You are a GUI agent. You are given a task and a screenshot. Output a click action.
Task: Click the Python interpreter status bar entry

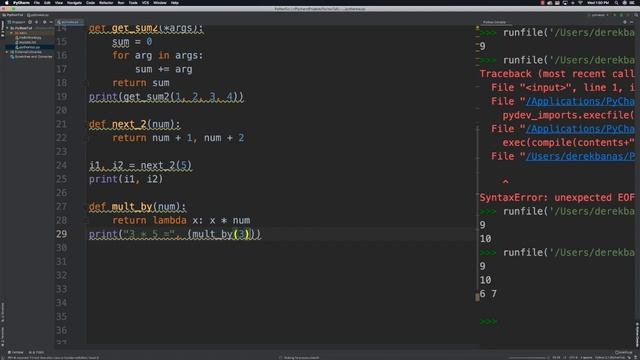point(610,358)
